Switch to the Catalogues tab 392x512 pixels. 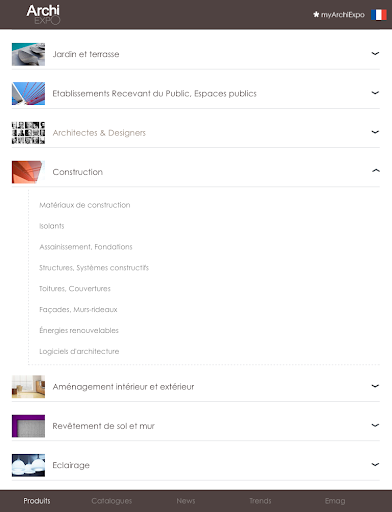tap(112, 501)
